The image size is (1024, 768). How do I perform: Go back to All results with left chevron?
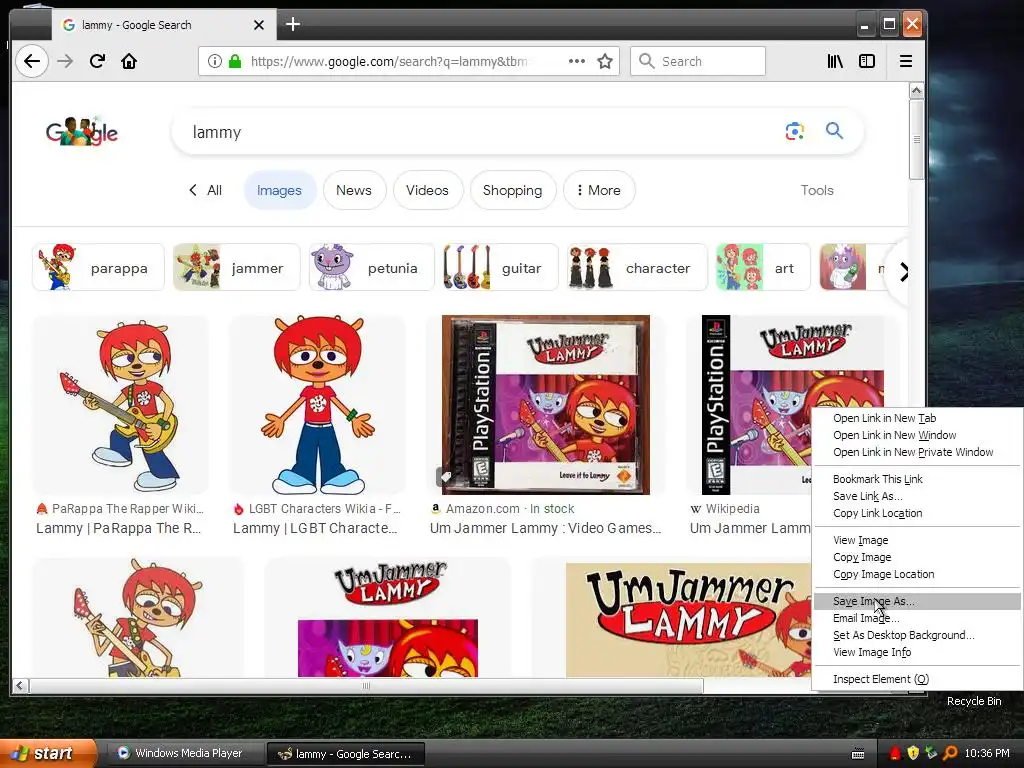206,190
